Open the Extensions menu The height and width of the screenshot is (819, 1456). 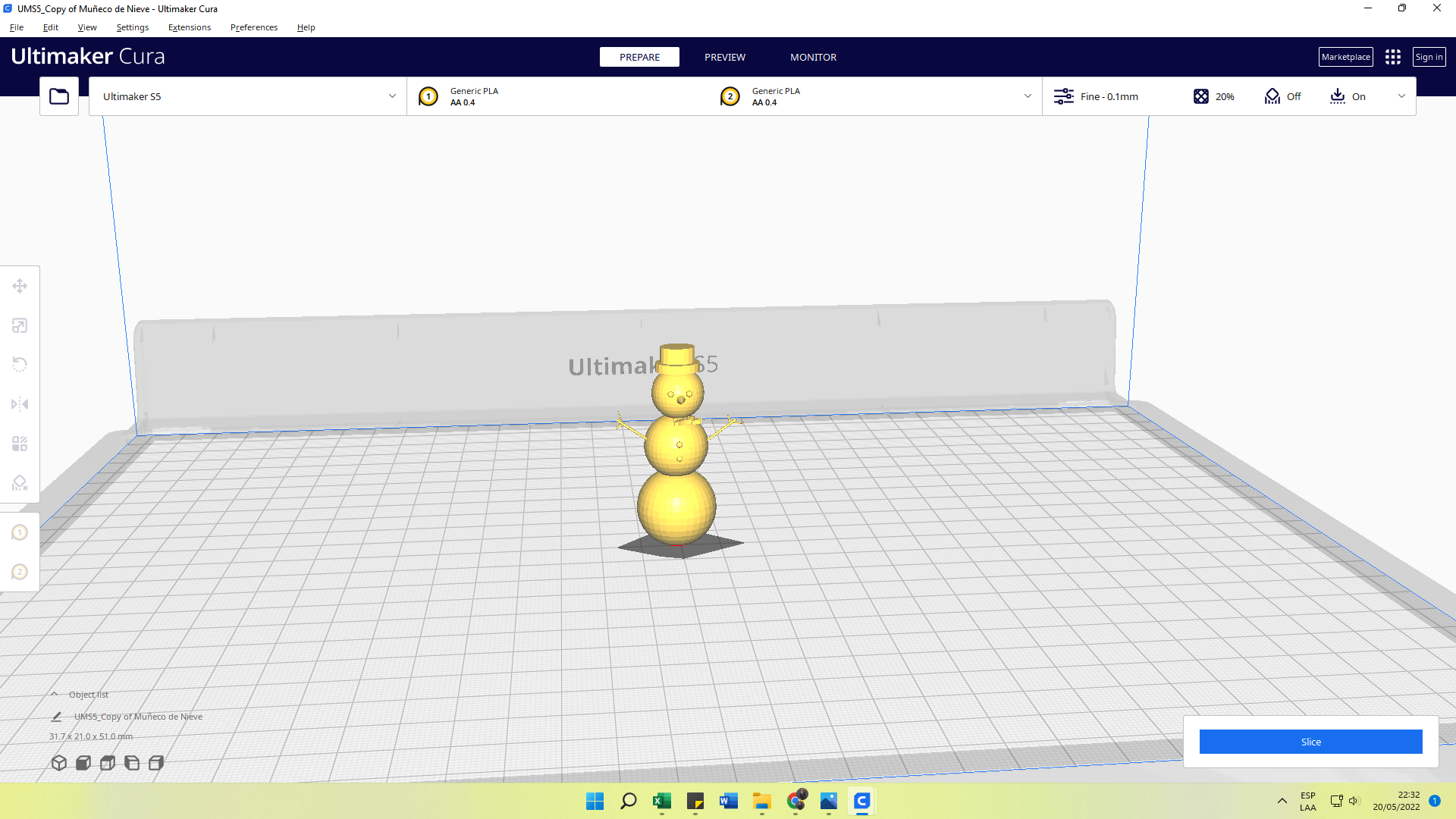point(190,27)
